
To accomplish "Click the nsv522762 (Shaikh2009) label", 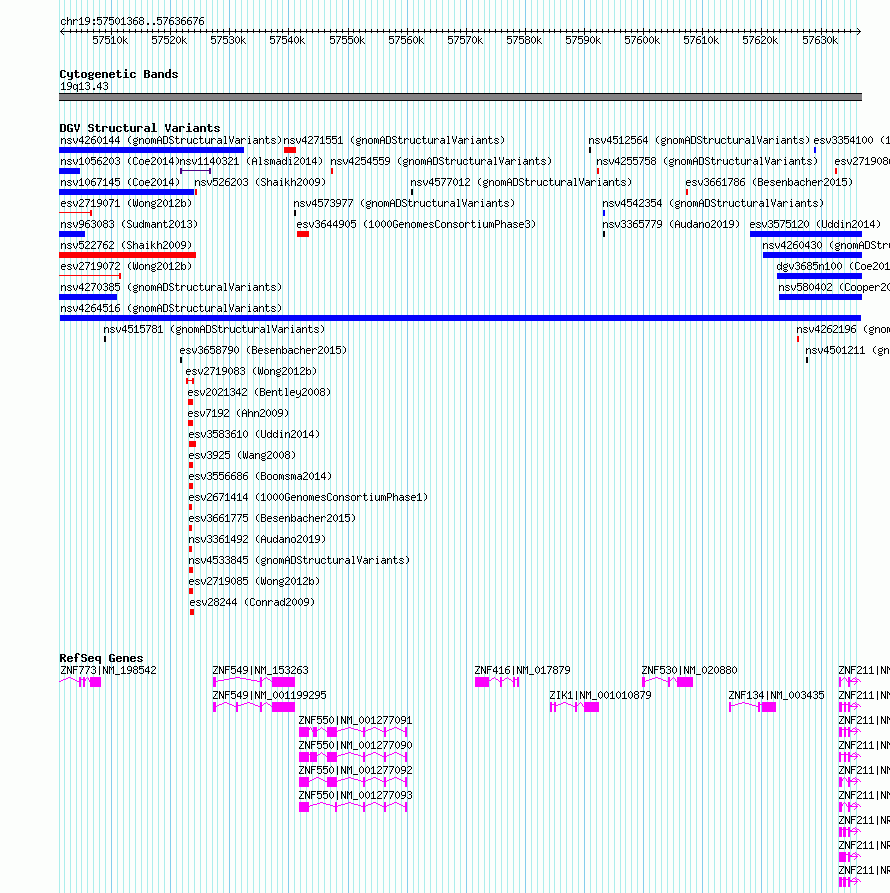I will (x=126, y=245).
